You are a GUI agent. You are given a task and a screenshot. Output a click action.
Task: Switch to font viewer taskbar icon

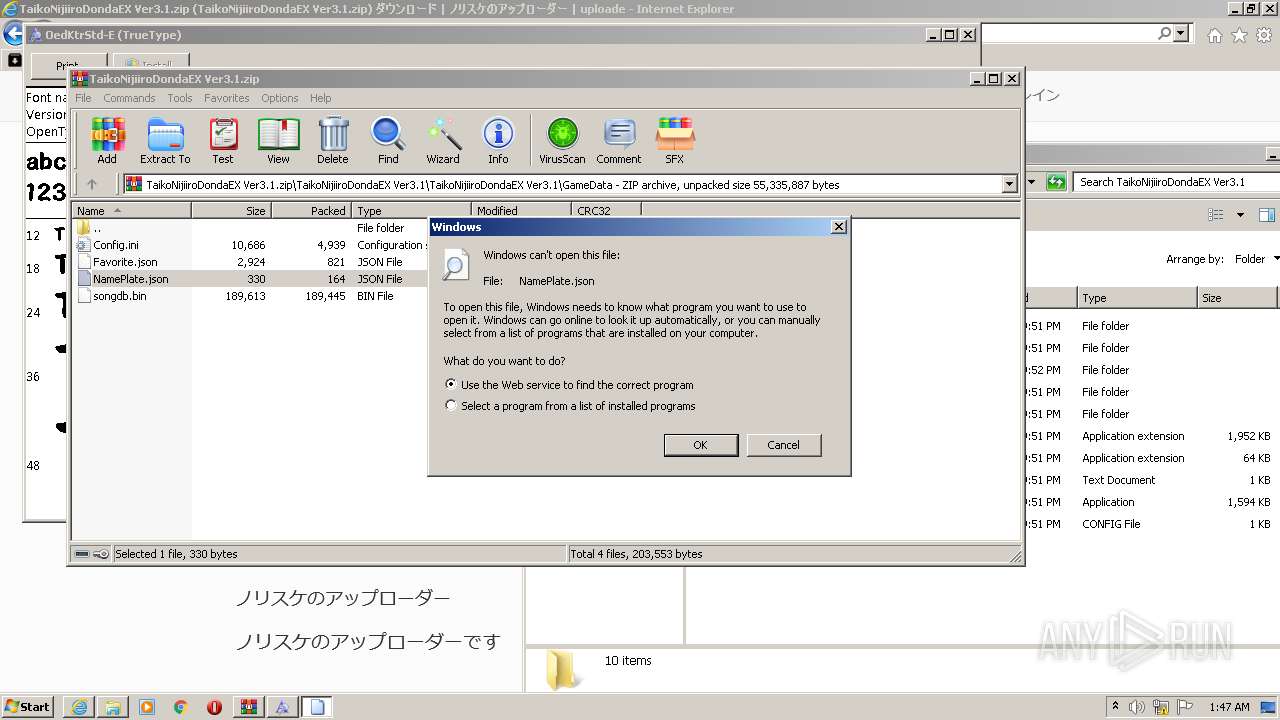click(x=283, y=707)
